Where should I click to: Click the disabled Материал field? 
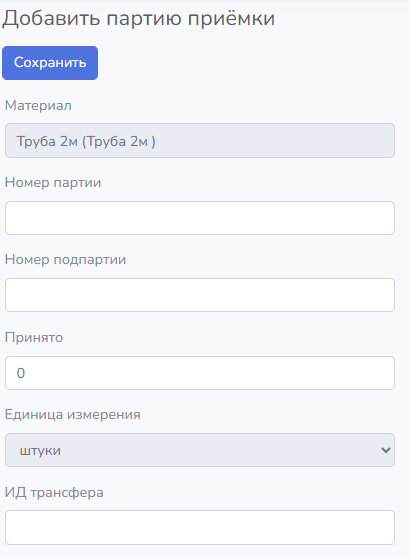(200, 140)
